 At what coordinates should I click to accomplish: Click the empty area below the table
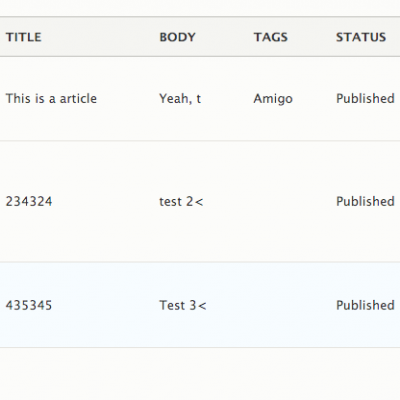pos(200,374)
